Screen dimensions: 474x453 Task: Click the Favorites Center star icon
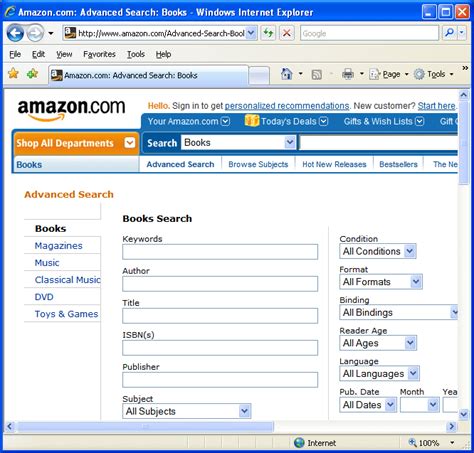coord(13,73)
